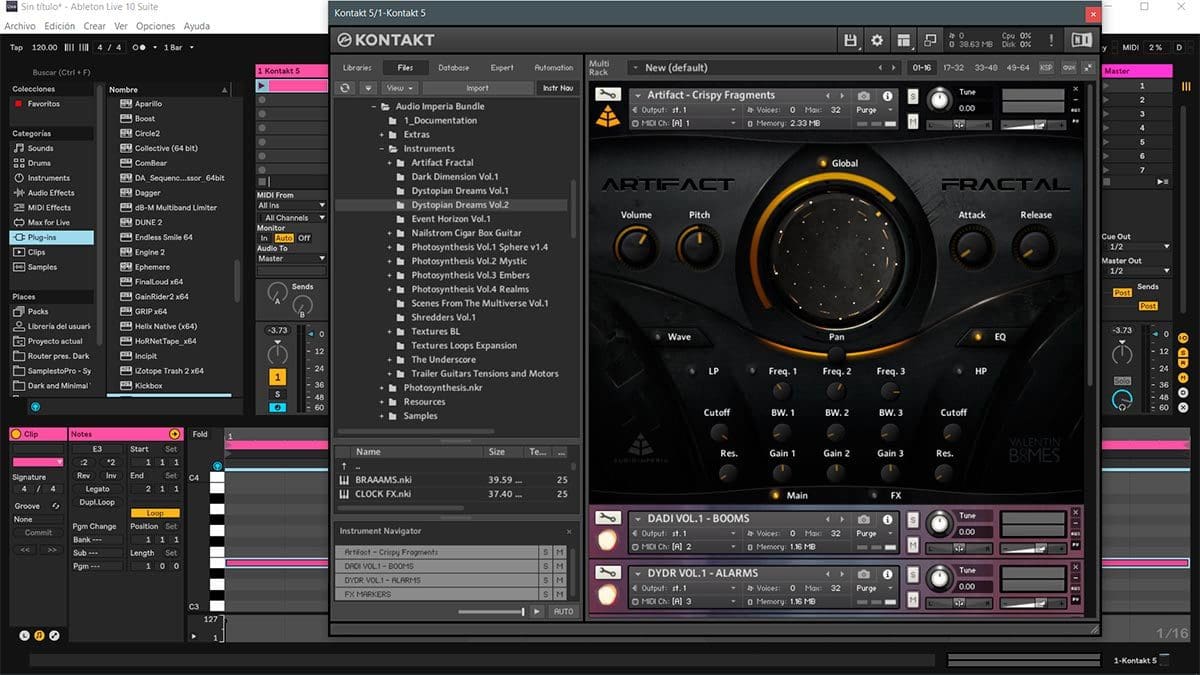1200x675 pixels.
Task: Toggle the EQ button on Artifact panel
Action: [978, 337]
